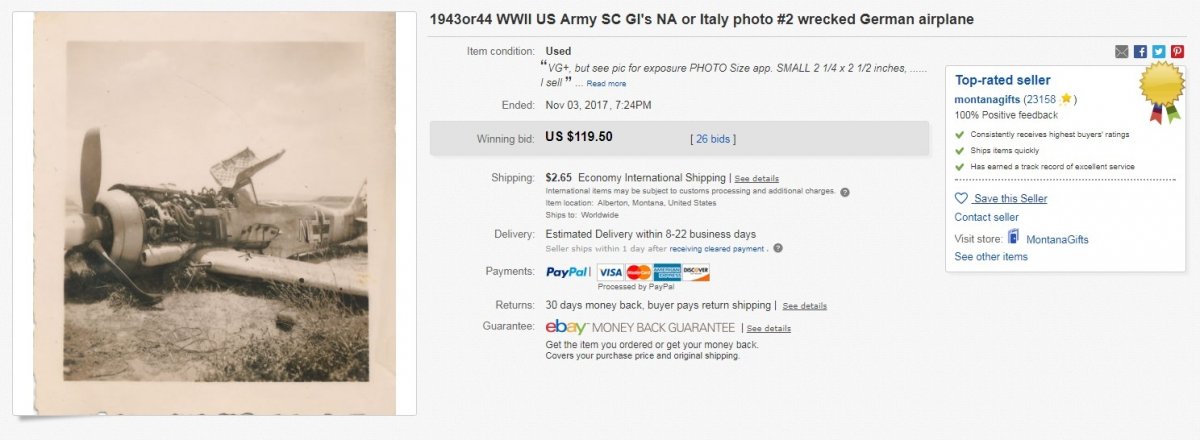This screenshot has width=1200, height=440.
Task: See details for shipping
Action: coord(757,178)
